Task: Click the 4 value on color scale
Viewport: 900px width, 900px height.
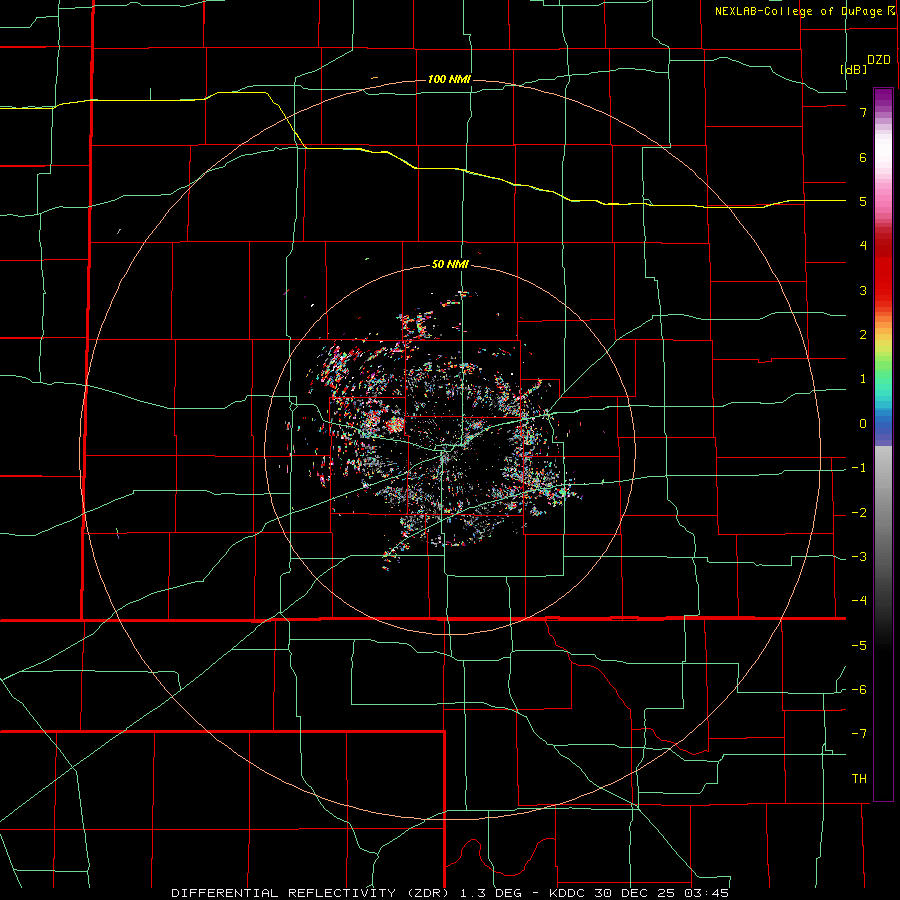Action: (x=863, y=246)
